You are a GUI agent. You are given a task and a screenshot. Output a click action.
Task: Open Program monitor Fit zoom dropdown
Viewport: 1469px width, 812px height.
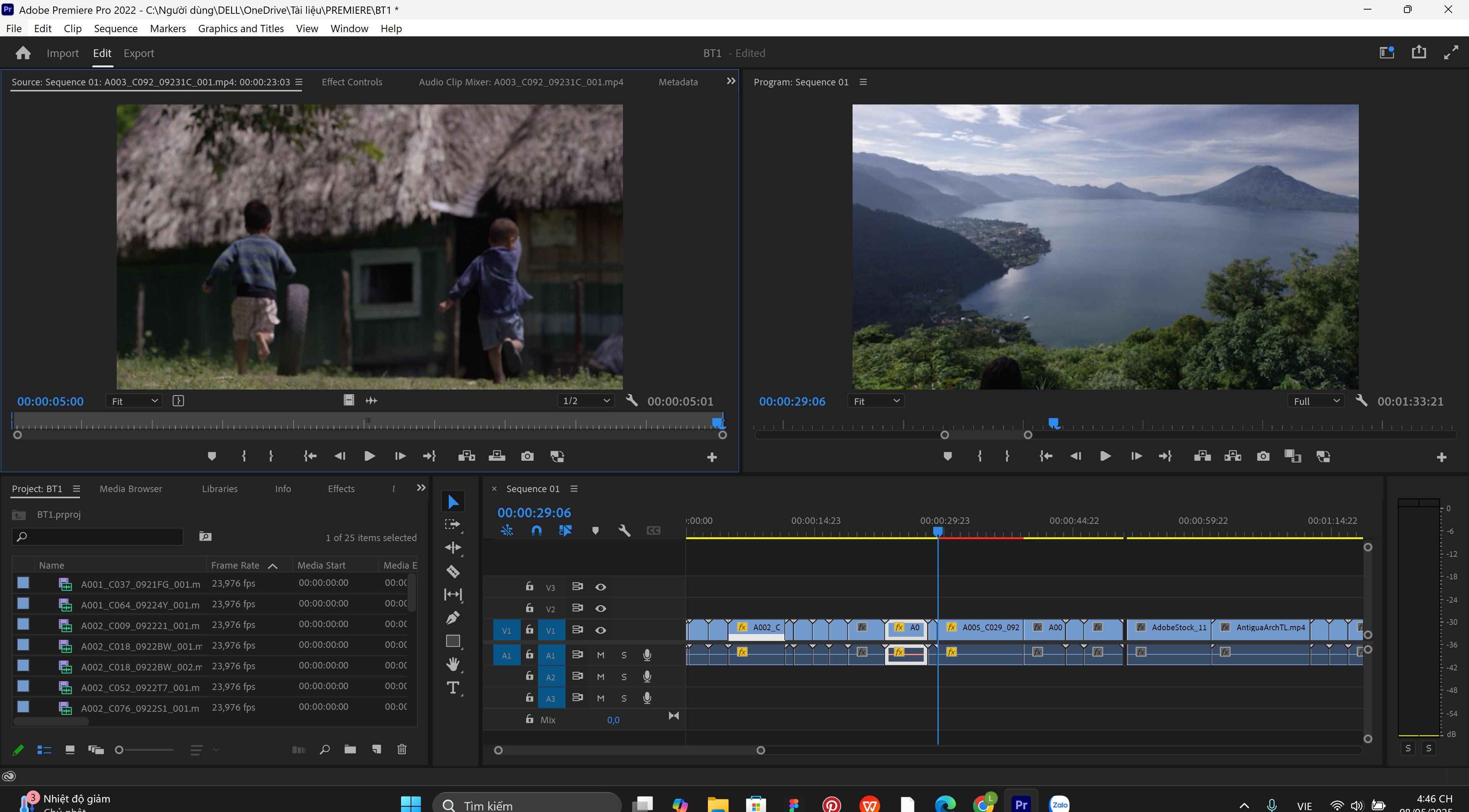(876, 401)
